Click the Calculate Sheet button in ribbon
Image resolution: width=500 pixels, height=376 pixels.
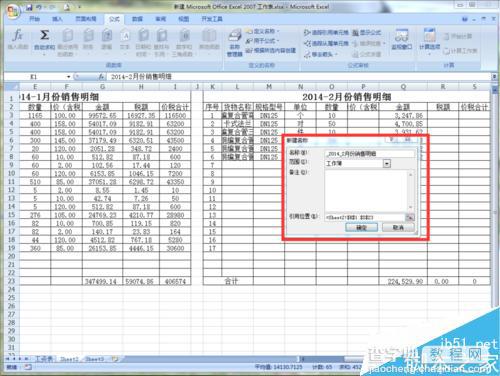tap(461, 51)
